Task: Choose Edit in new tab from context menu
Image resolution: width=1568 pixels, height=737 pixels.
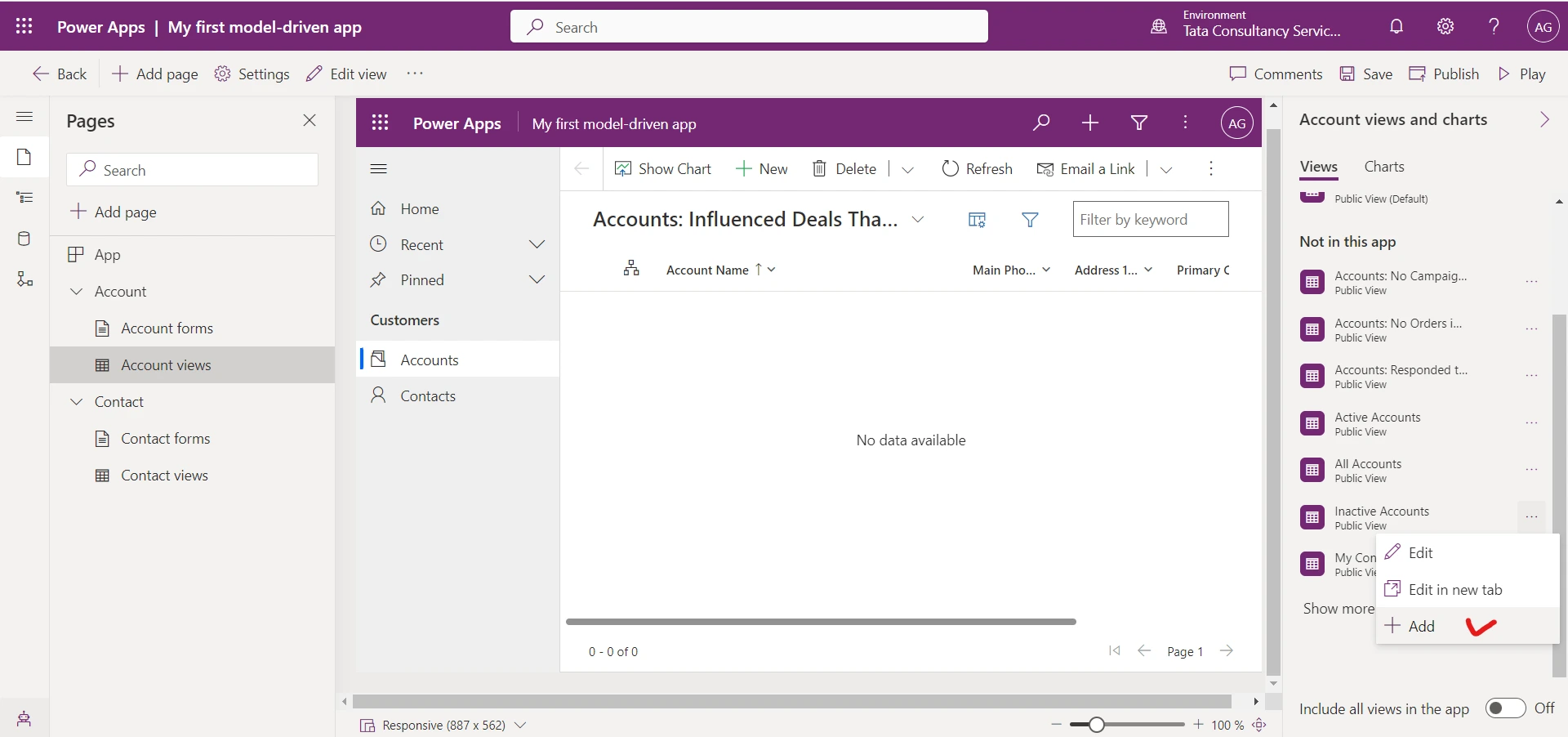Action: 1455,588
